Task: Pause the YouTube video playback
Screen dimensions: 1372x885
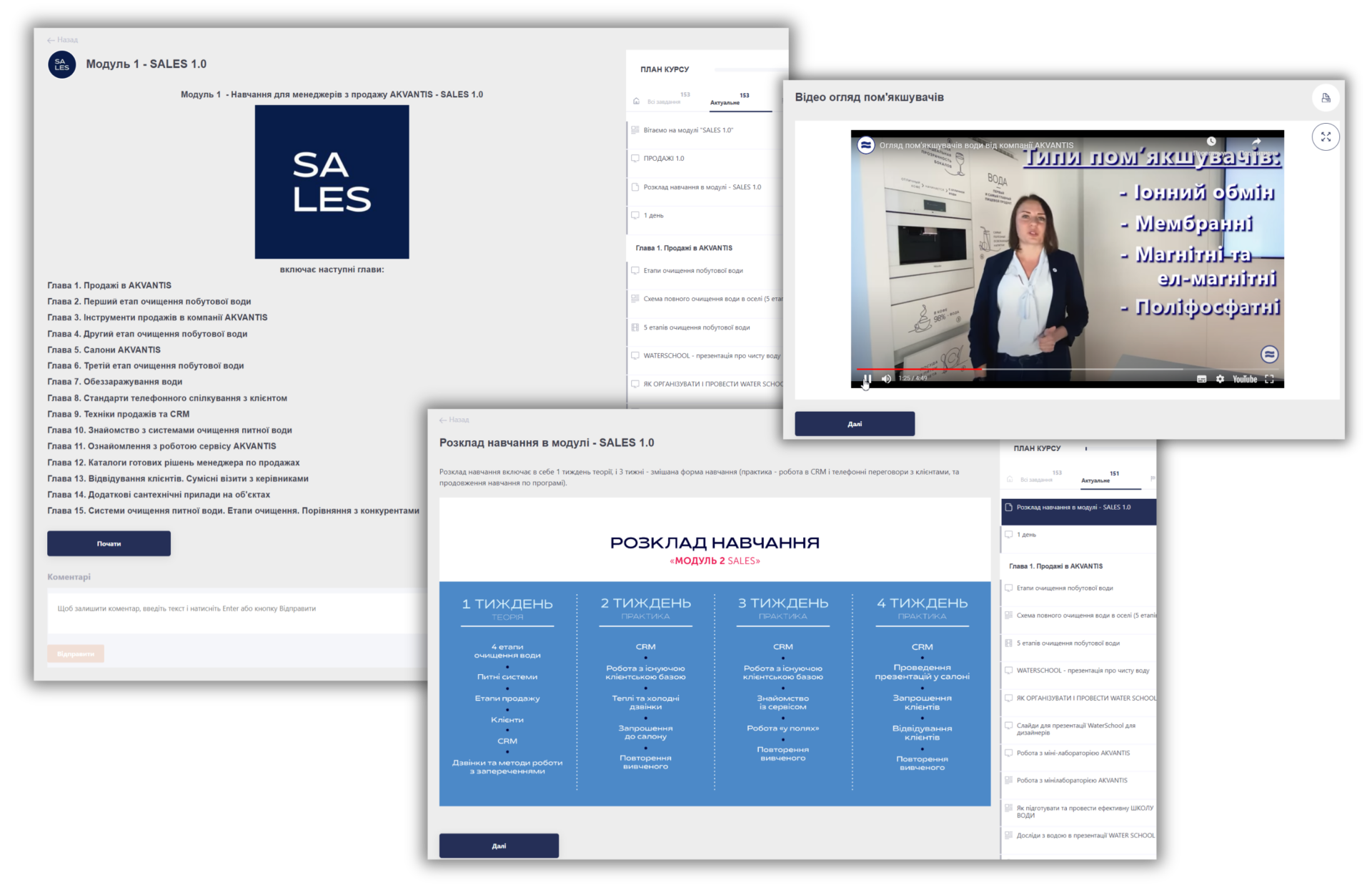Action: pos(867,379)
